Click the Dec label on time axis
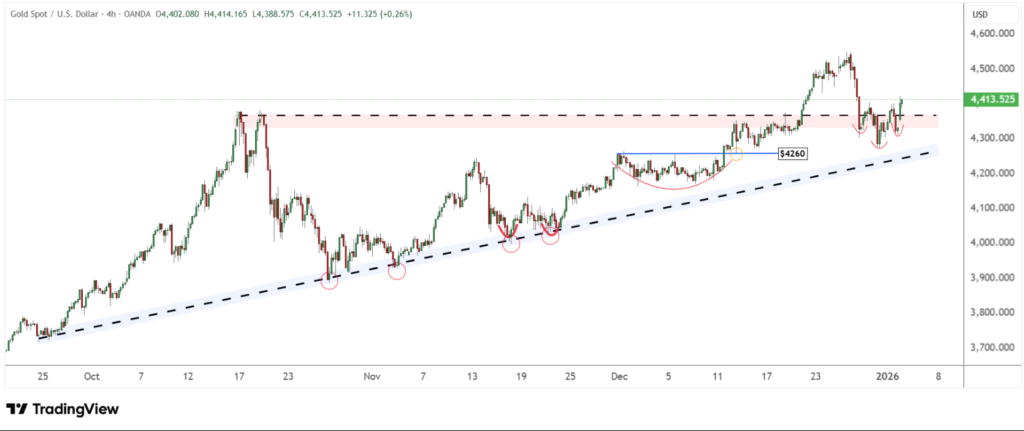1024x431 pixels. coord(618,376)
